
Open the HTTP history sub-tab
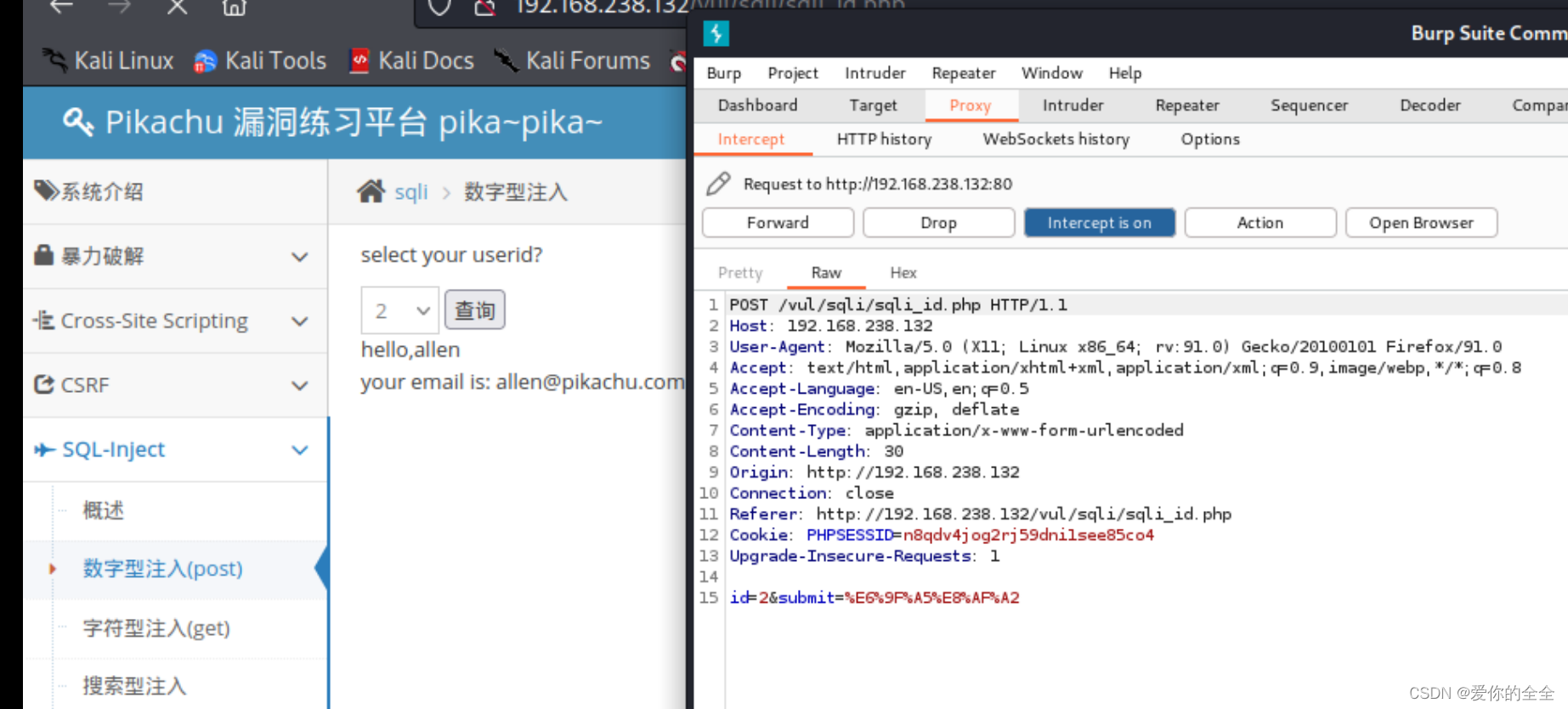[x=884, y=139]
